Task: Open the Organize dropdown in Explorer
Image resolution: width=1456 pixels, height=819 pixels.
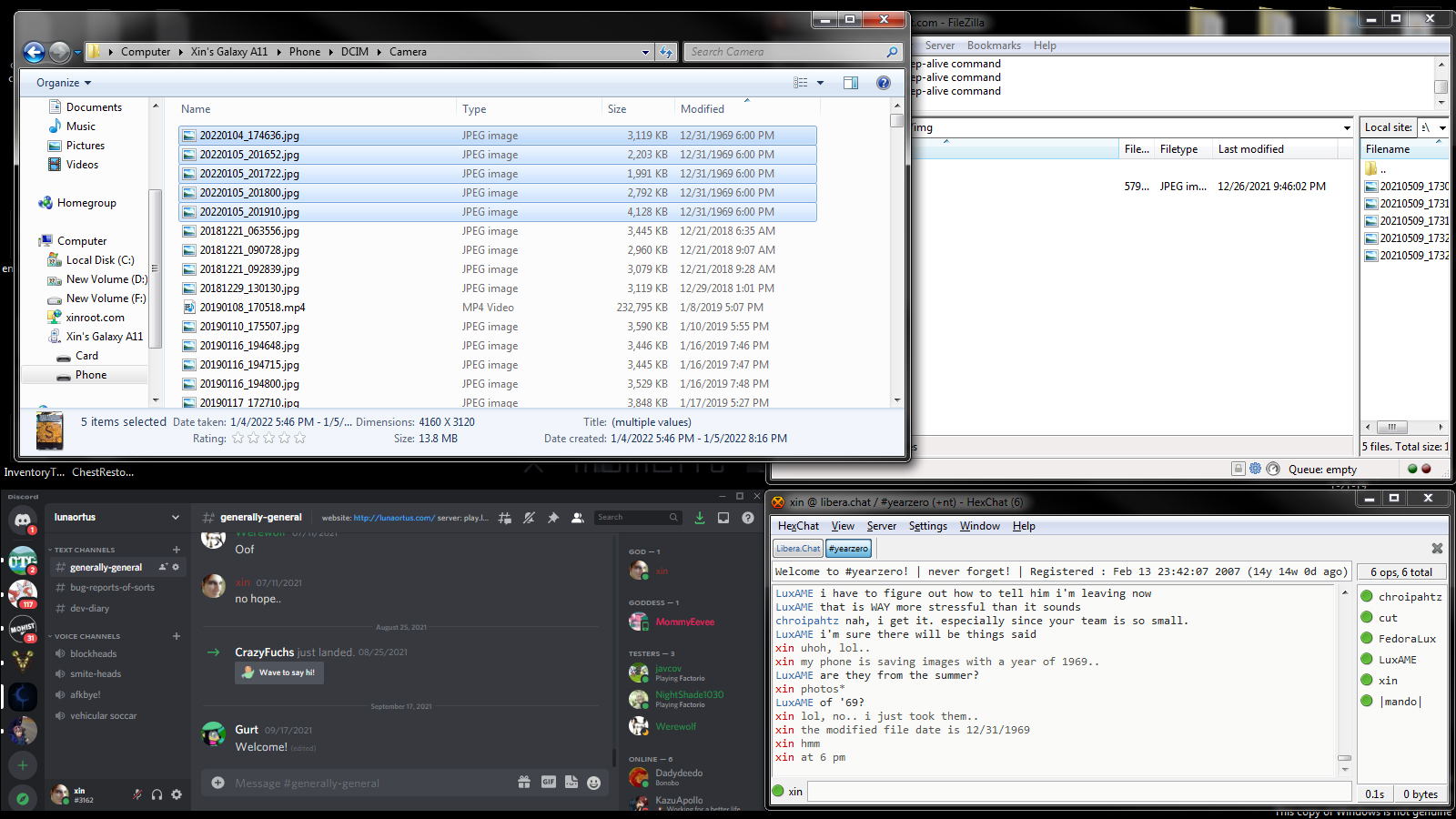Action: click(x=64, y=83)
